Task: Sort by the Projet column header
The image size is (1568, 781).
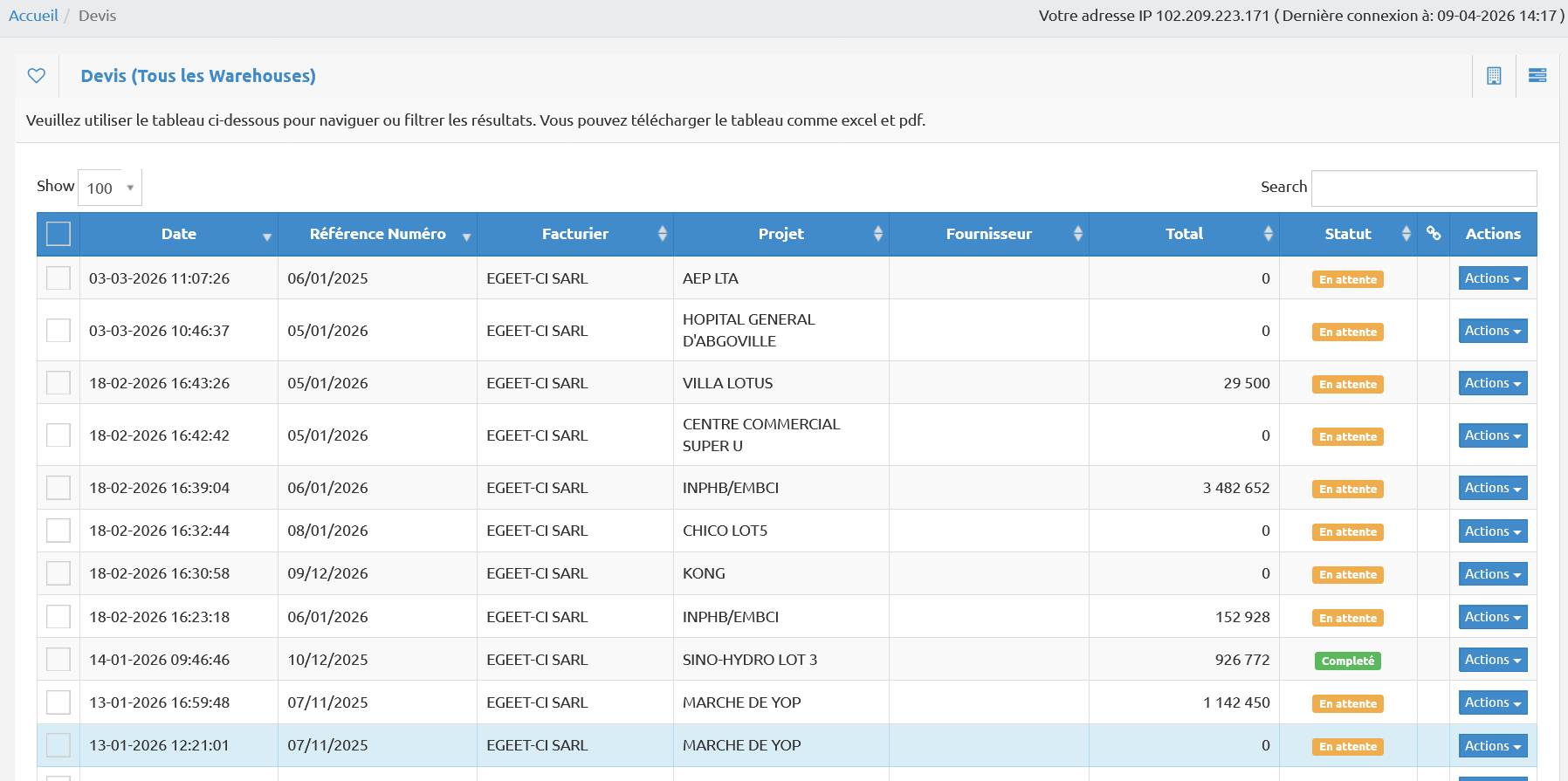Action: coord(781,234)
